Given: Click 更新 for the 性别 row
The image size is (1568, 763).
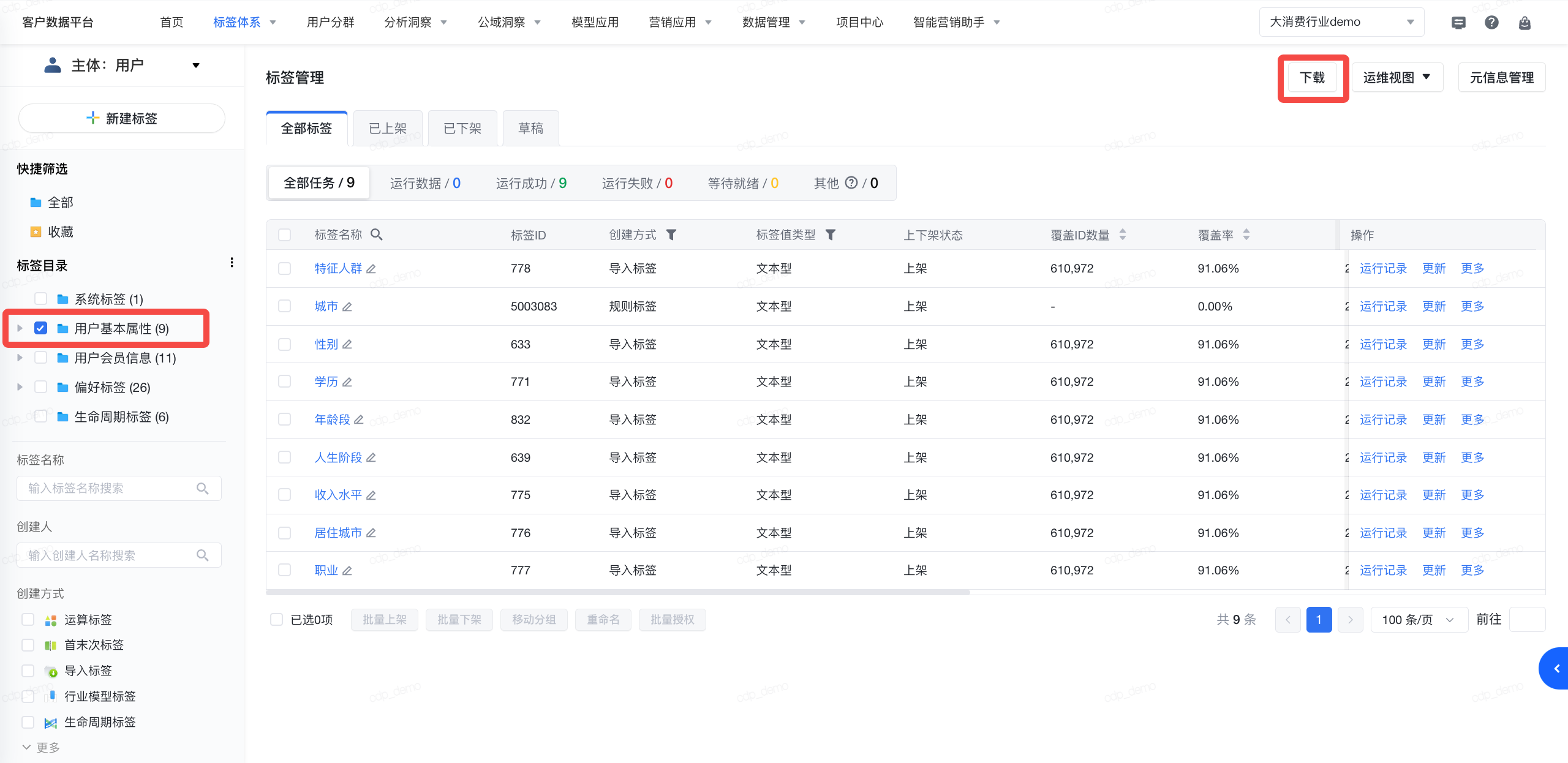Looking at the screenshot, I should (1434, 345).
